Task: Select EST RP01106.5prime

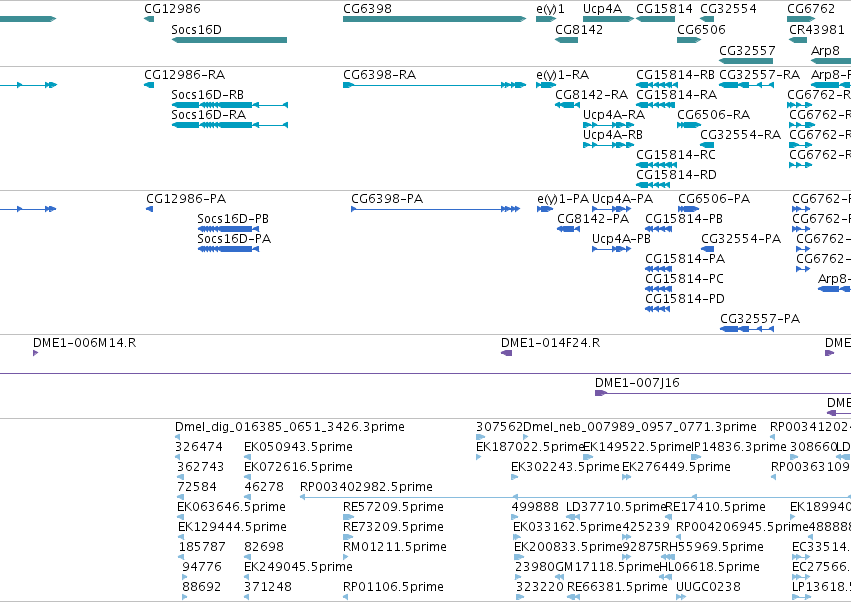Action: coord(346,598)
